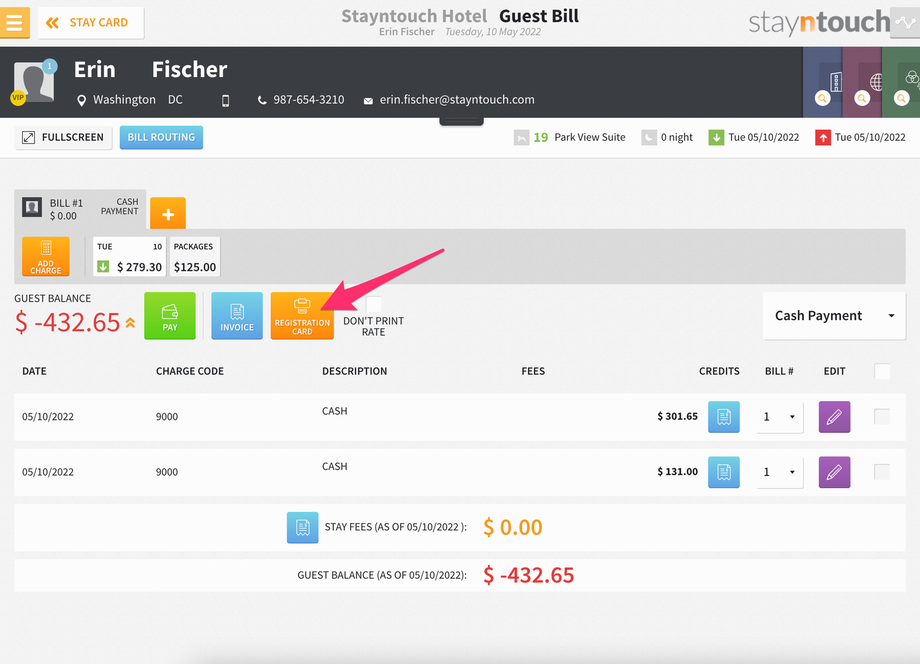The height and width of the screenshot is (664, 920).
Task: Click Erin Fischer's guest avatar
Action: 34,82
